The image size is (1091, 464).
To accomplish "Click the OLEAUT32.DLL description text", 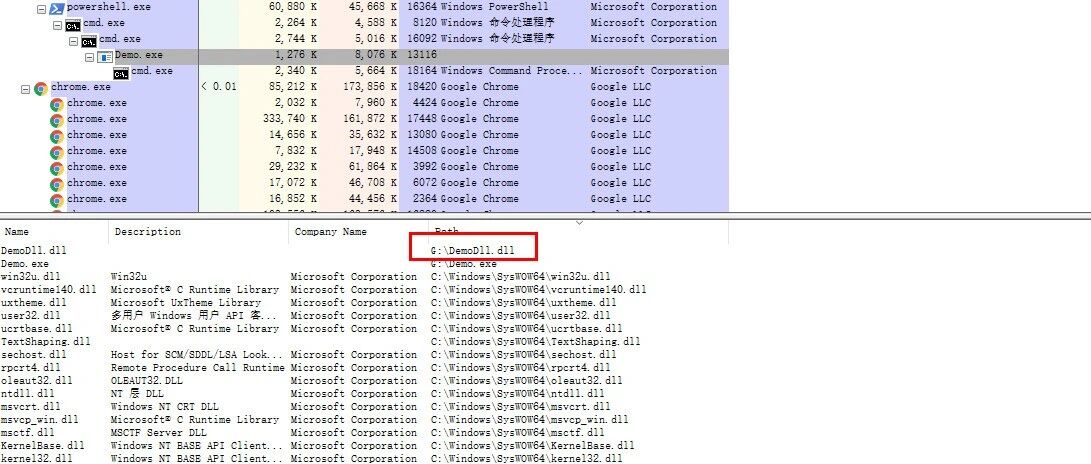I will click(x=147, y=381).
